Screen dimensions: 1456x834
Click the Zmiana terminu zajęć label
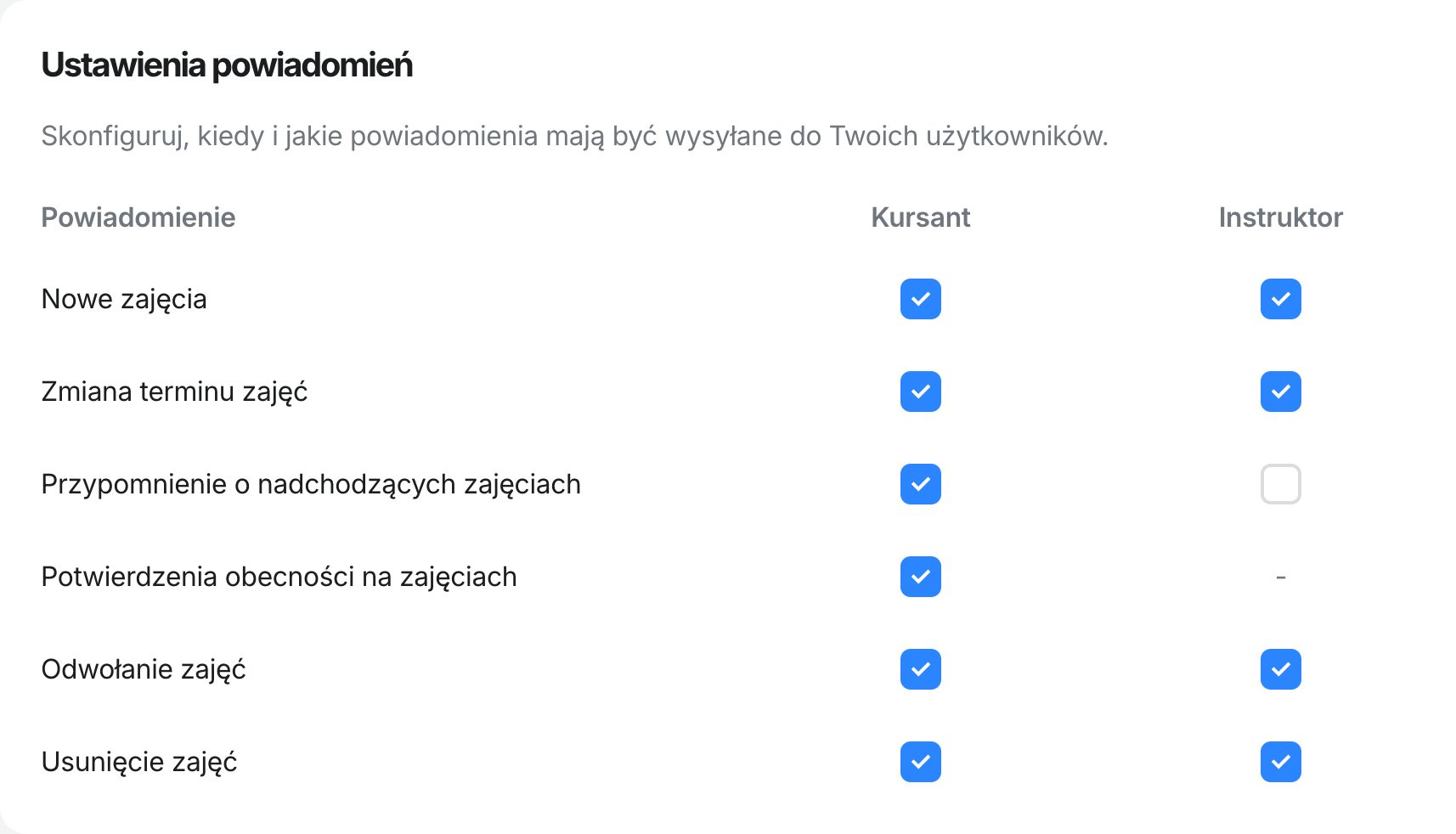174,392
